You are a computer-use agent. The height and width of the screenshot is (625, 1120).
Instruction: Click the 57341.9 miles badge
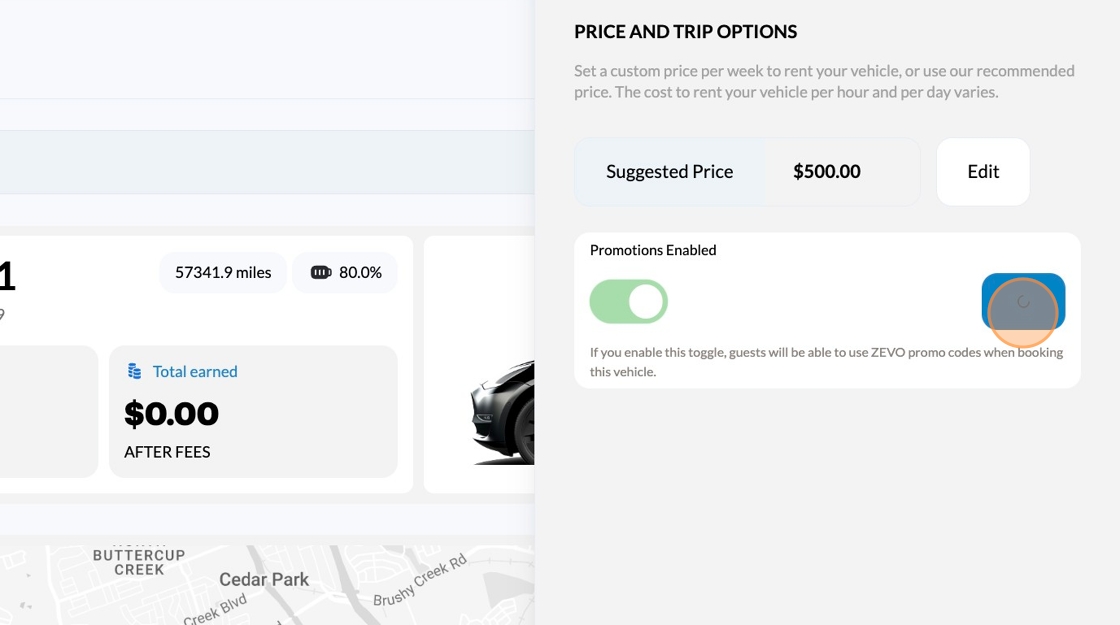[223, 272]
